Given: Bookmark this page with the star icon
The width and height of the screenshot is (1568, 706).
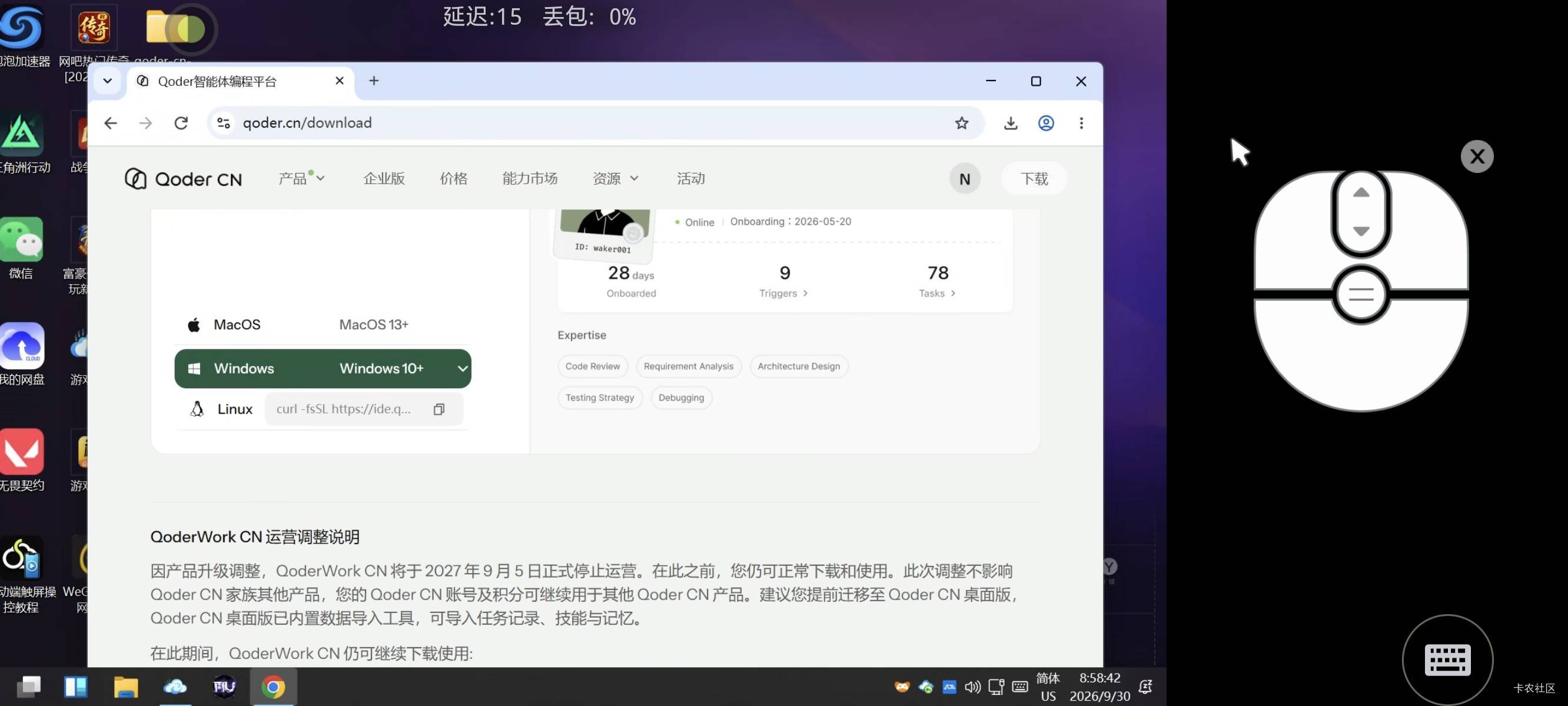Looking at the screenshot, I should click(x=961, y=123).
